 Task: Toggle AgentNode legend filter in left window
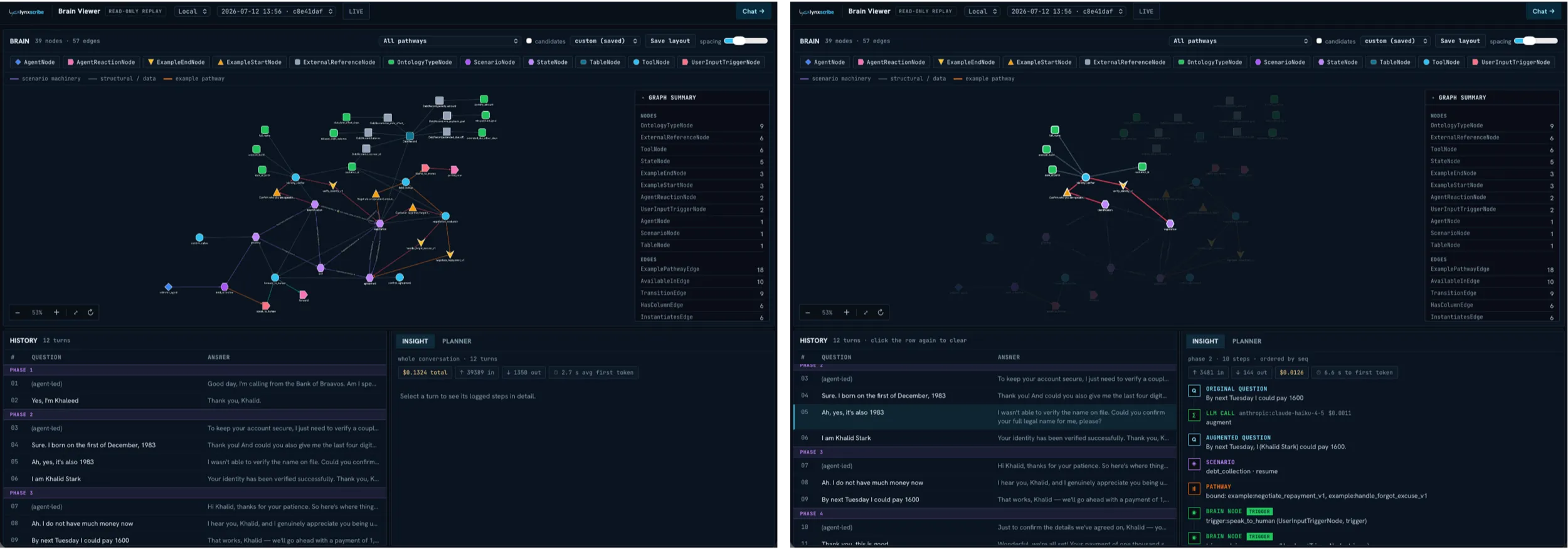tap(35, 62)
